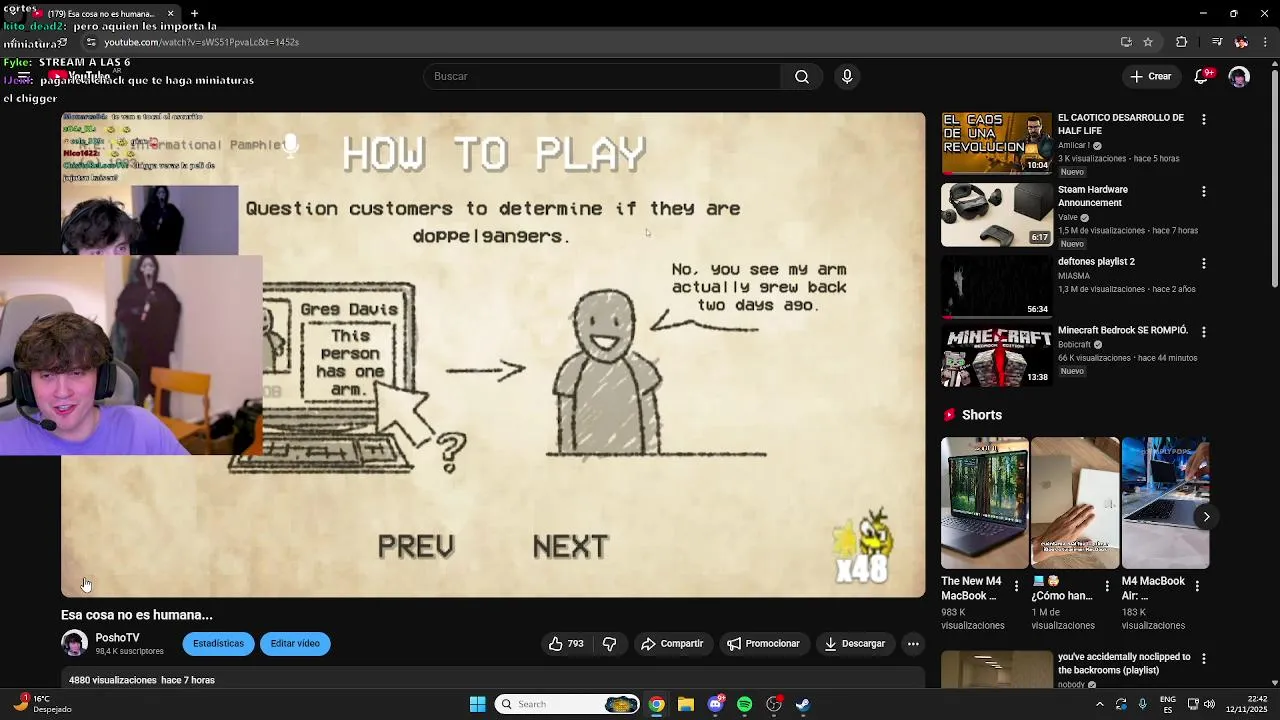This screenshot has height=720, width=1280.
Task: Open Discord from the taskbar
Action: click(715, 704)
